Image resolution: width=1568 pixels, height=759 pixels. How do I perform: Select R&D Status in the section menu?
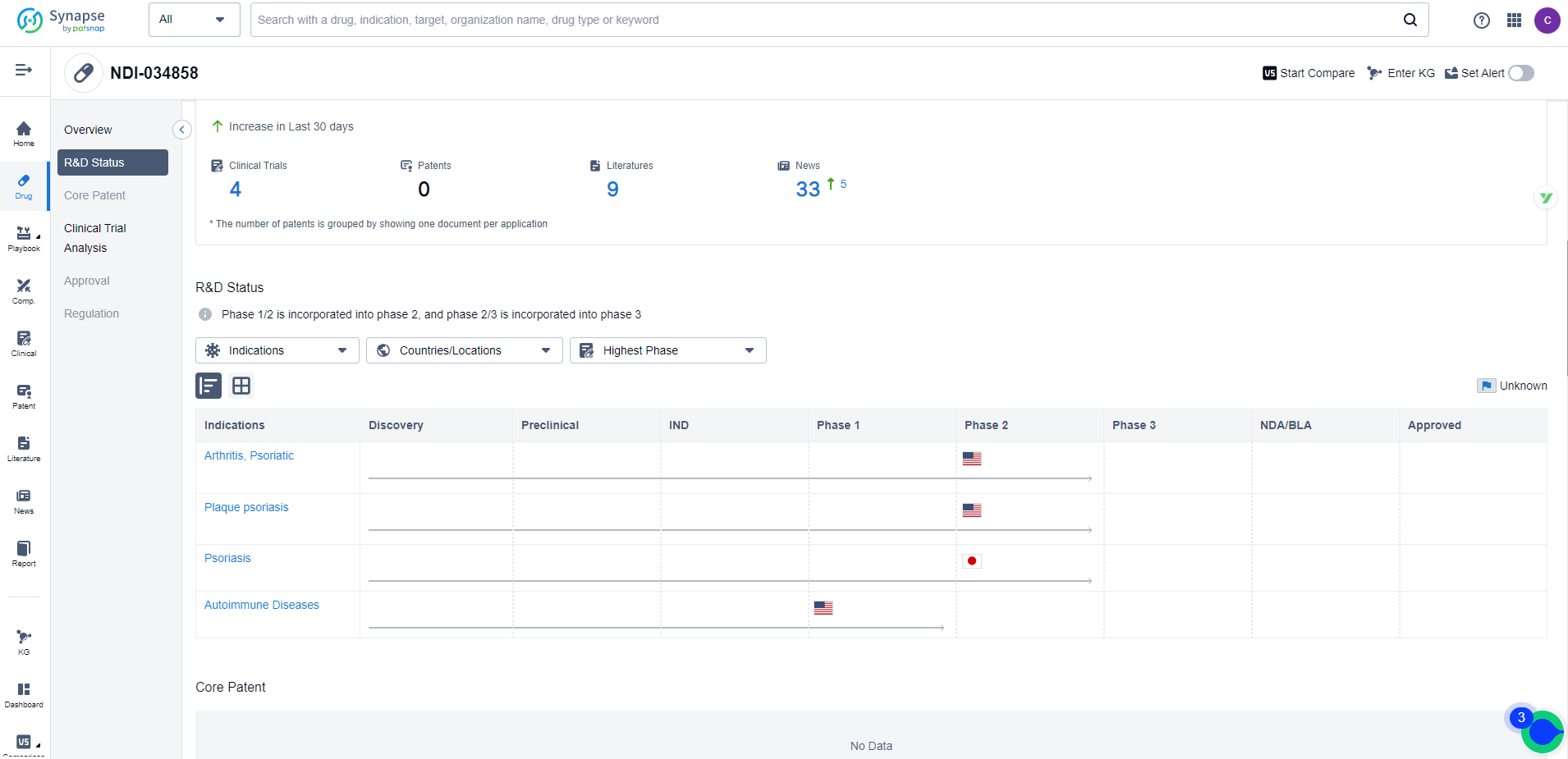pyautogui.click(x=112, y=162)
